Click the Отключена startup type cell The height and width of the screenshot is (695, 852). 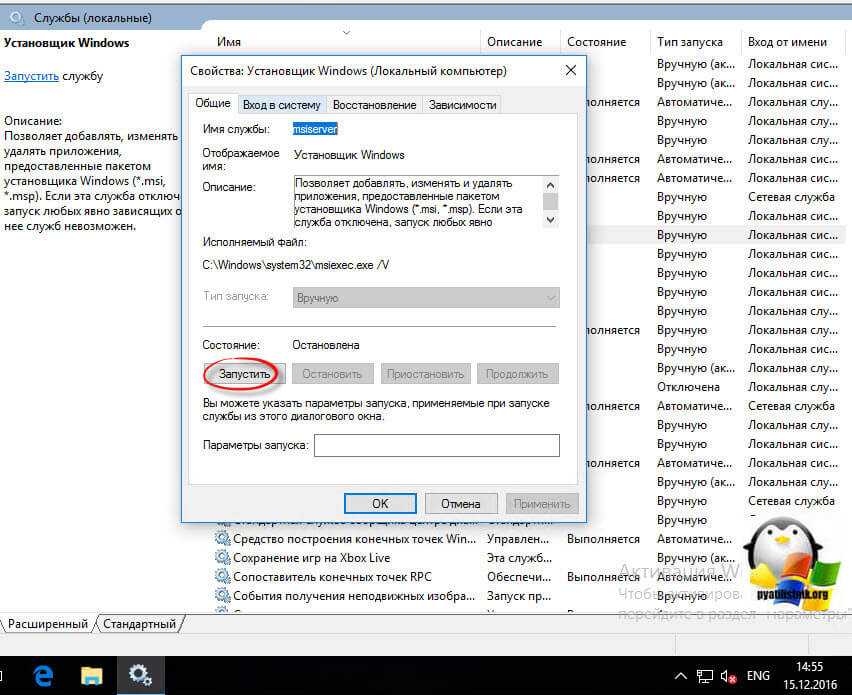coord(688,387)
